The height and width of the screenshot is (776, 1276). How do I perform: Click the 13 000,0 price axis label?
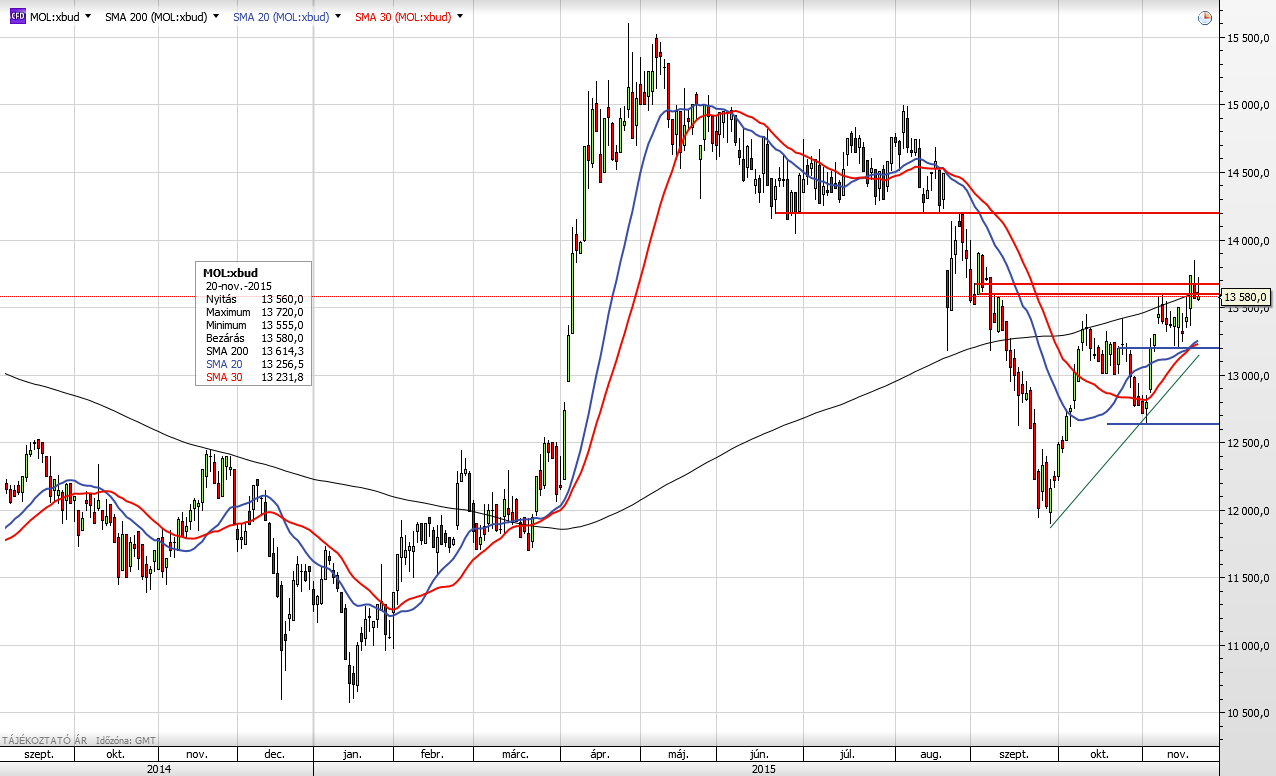(1248, 376)
